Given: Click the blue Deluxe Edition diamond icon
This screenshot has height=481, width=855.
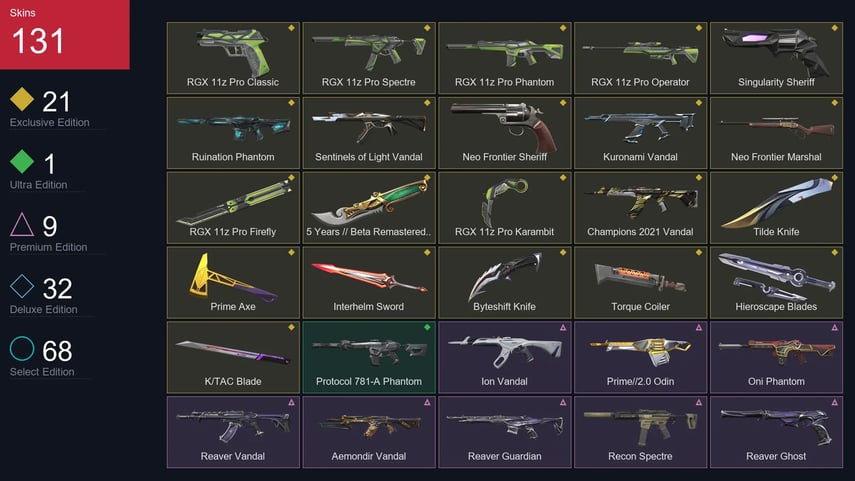Looking at the screenshot, I should point(22,286).
